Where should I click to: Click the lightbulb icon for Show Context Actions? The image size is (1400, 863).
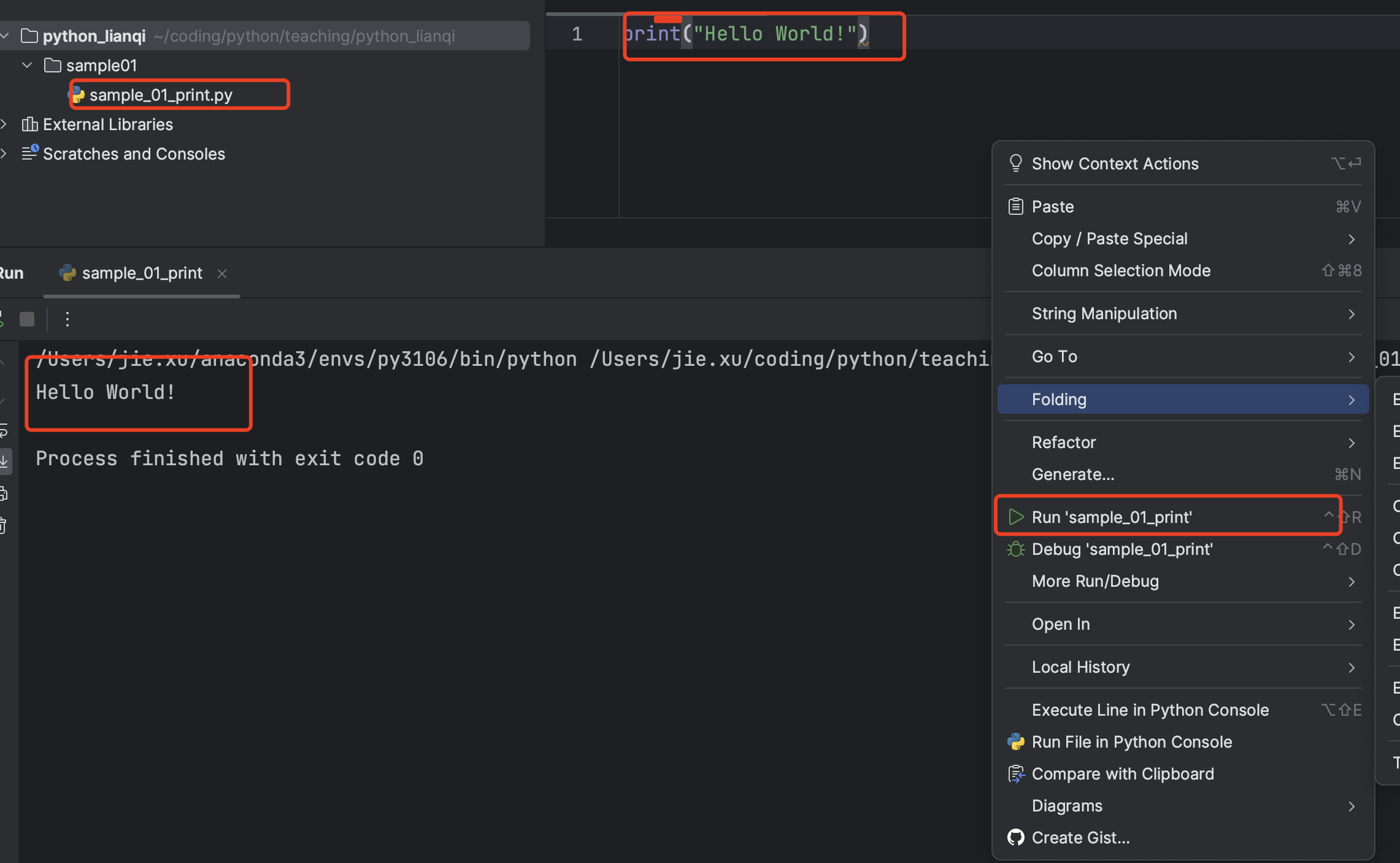(1016, 163)
